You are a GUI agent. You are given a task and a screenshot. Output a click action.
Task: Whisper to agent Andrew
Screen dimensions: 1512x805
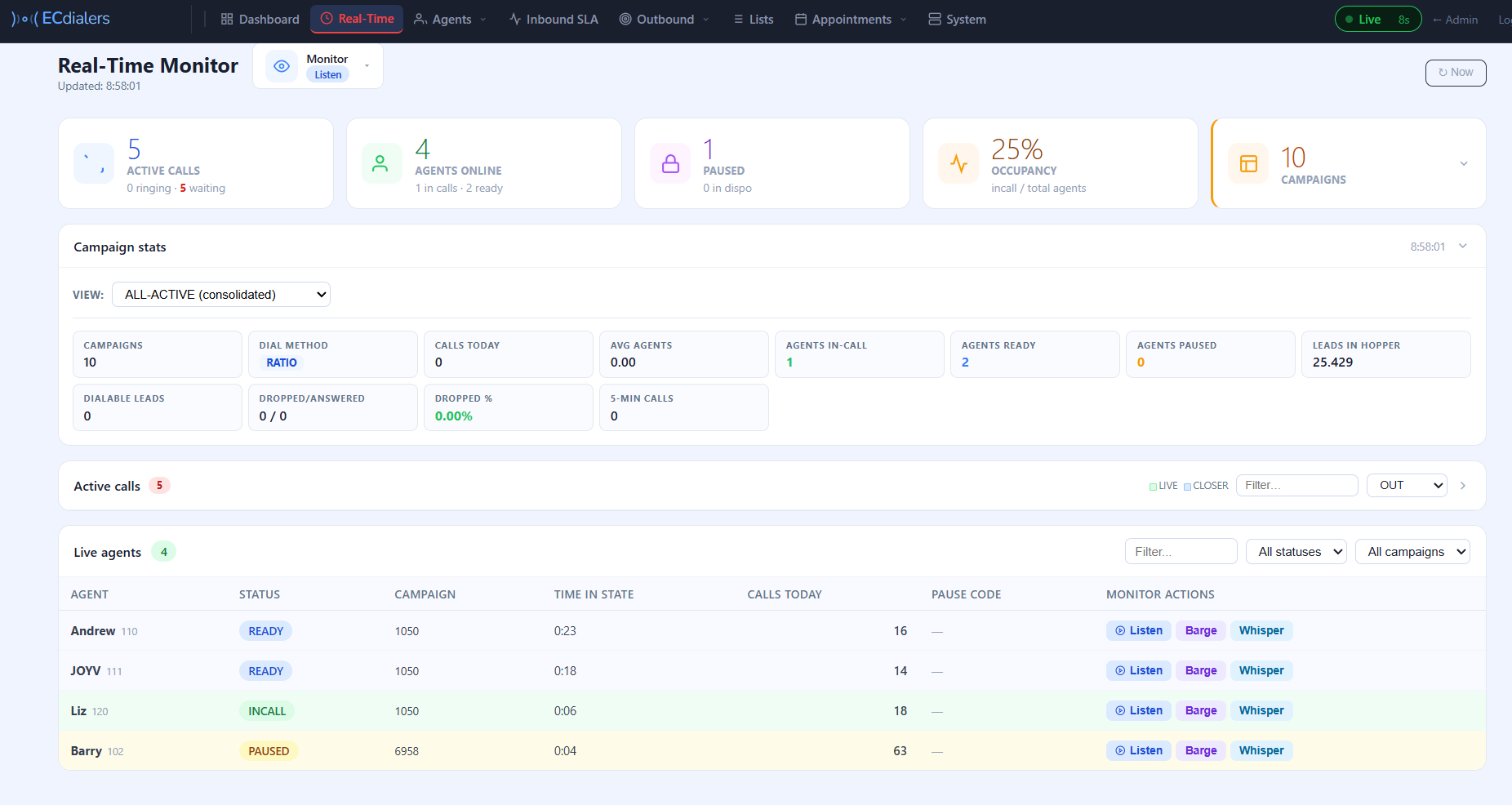pyautogui.click(x=1261, y=630)
